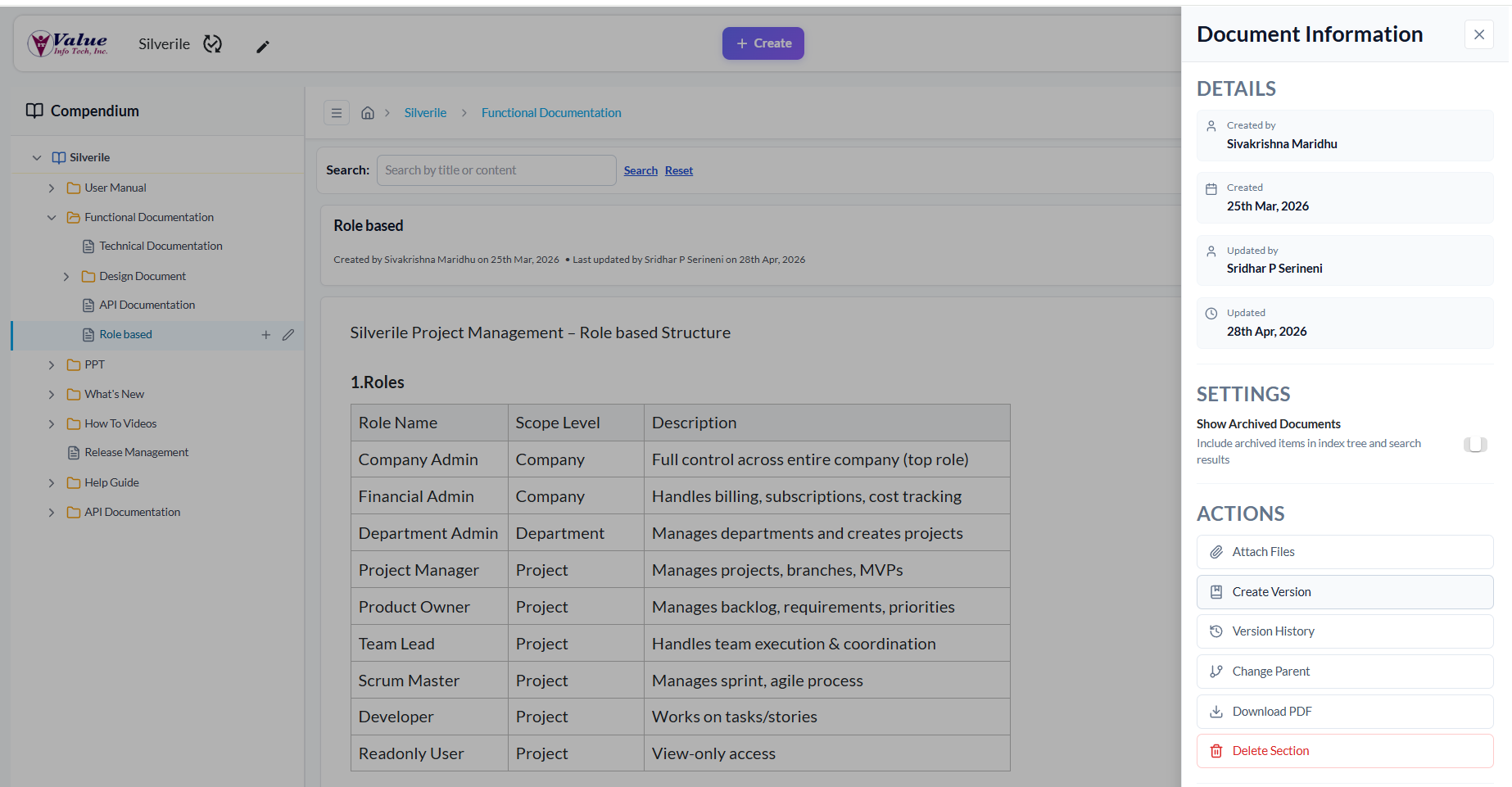Focus the Search by title or content field
This screenshot has width=1512, height=787.
coord(496,170)
